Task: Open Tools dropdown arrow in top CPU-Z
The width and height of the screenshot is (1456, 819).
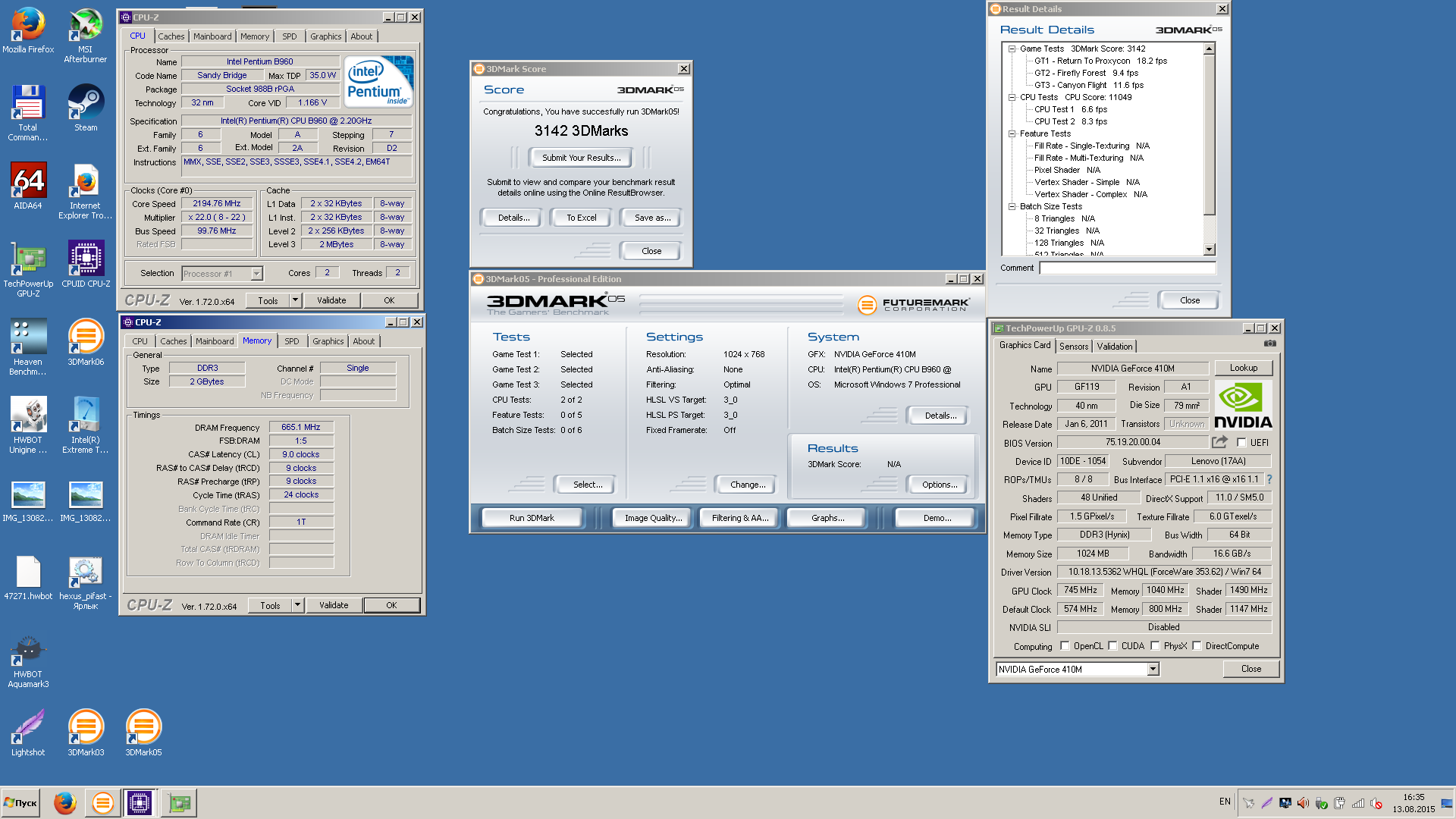Action: (295, 300)
